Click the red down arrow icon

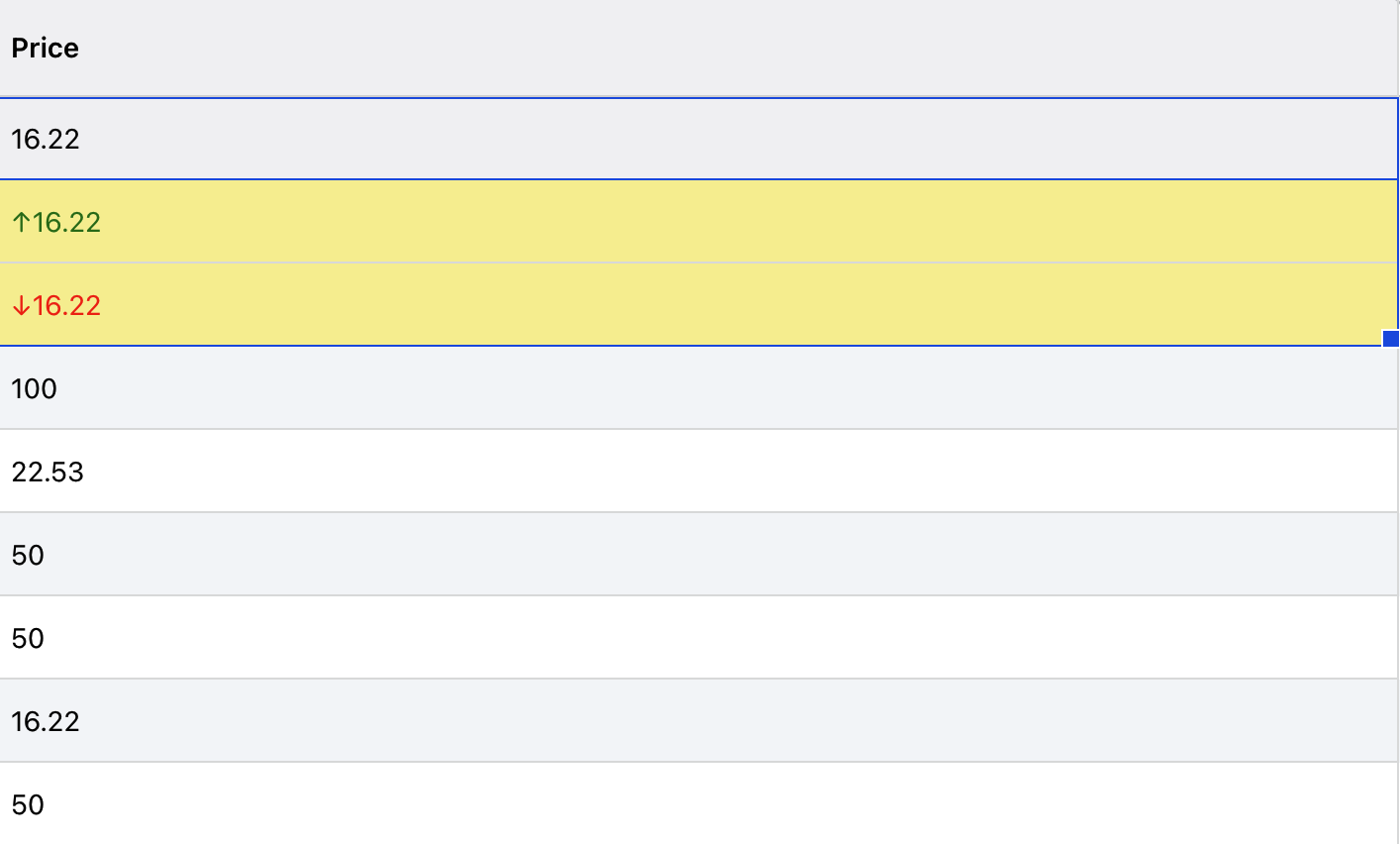[x=21, y=306]
